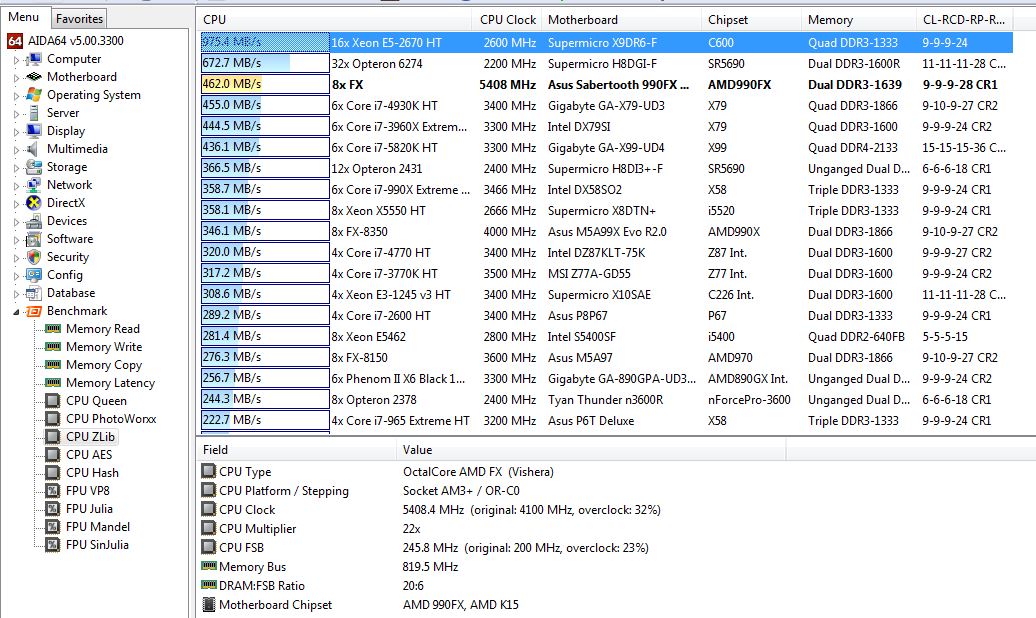The image size is (1036, 618).
Task: Click the Database icon
Action: (34, 293)
